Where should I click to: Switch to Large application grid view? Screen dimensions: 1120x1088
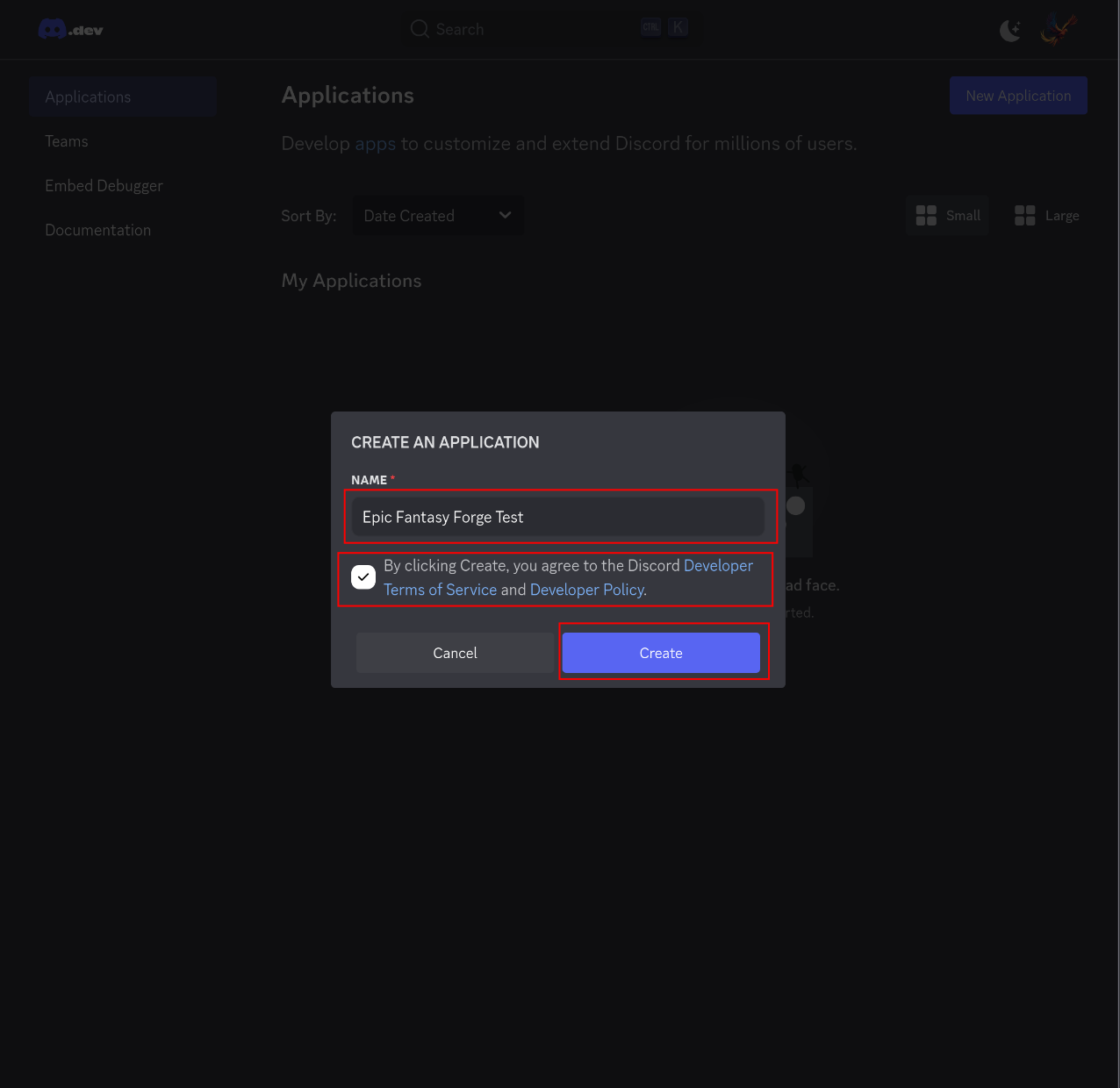point(1046,215)
